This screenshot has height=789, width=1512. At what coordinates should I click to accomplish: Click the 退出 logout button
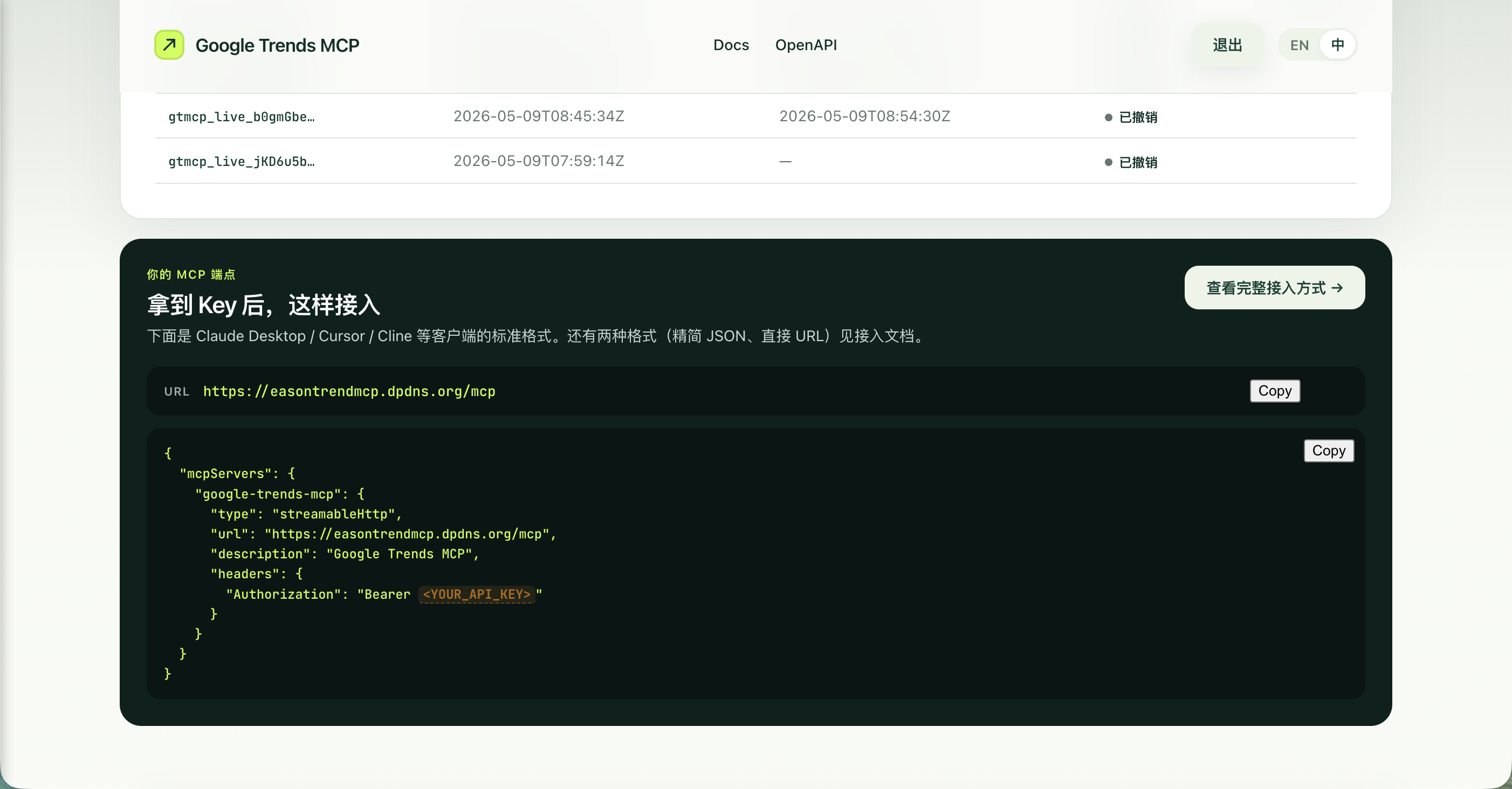1227,45
